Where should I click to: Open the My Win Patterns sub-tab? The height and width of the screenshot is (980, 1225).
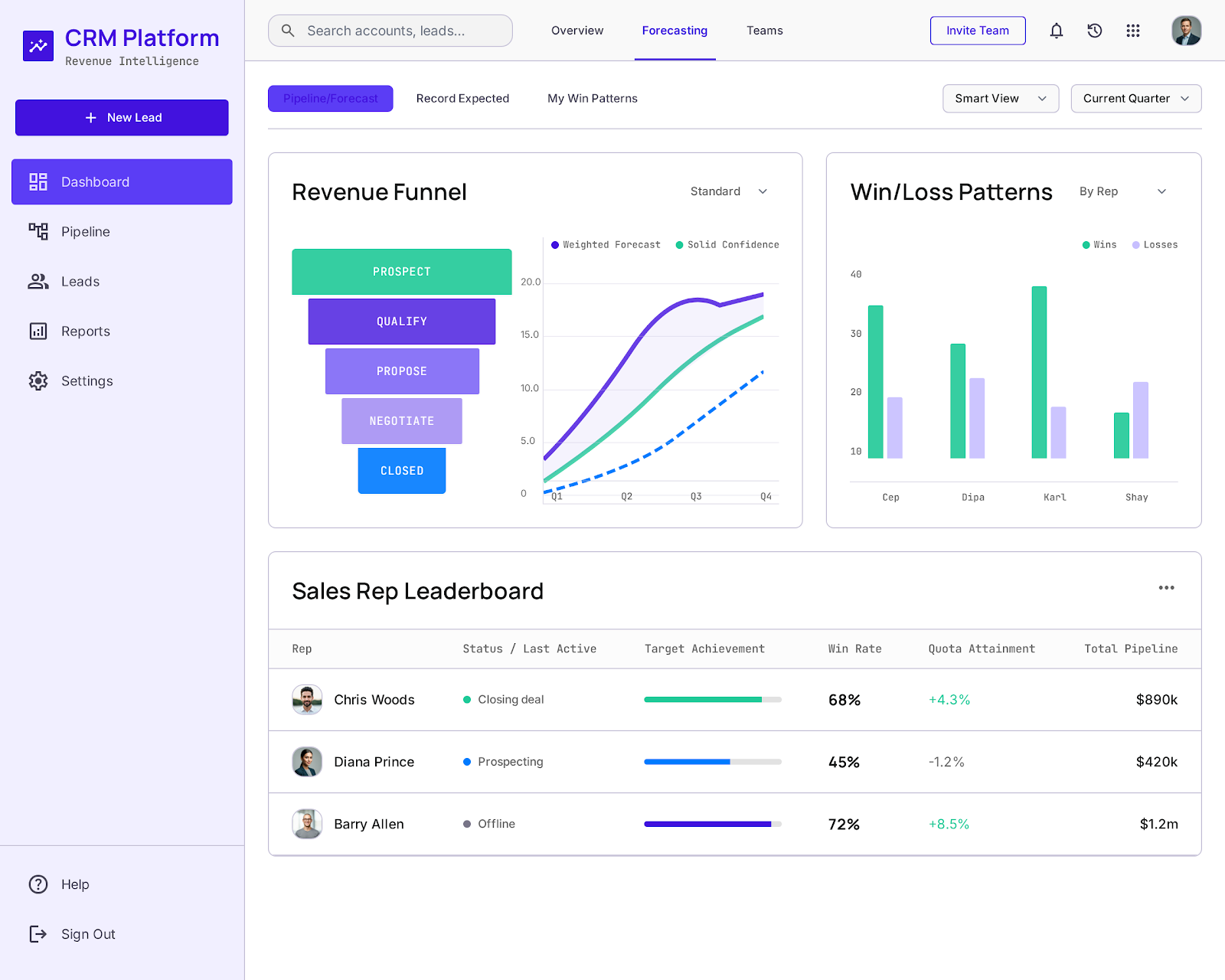593,99
